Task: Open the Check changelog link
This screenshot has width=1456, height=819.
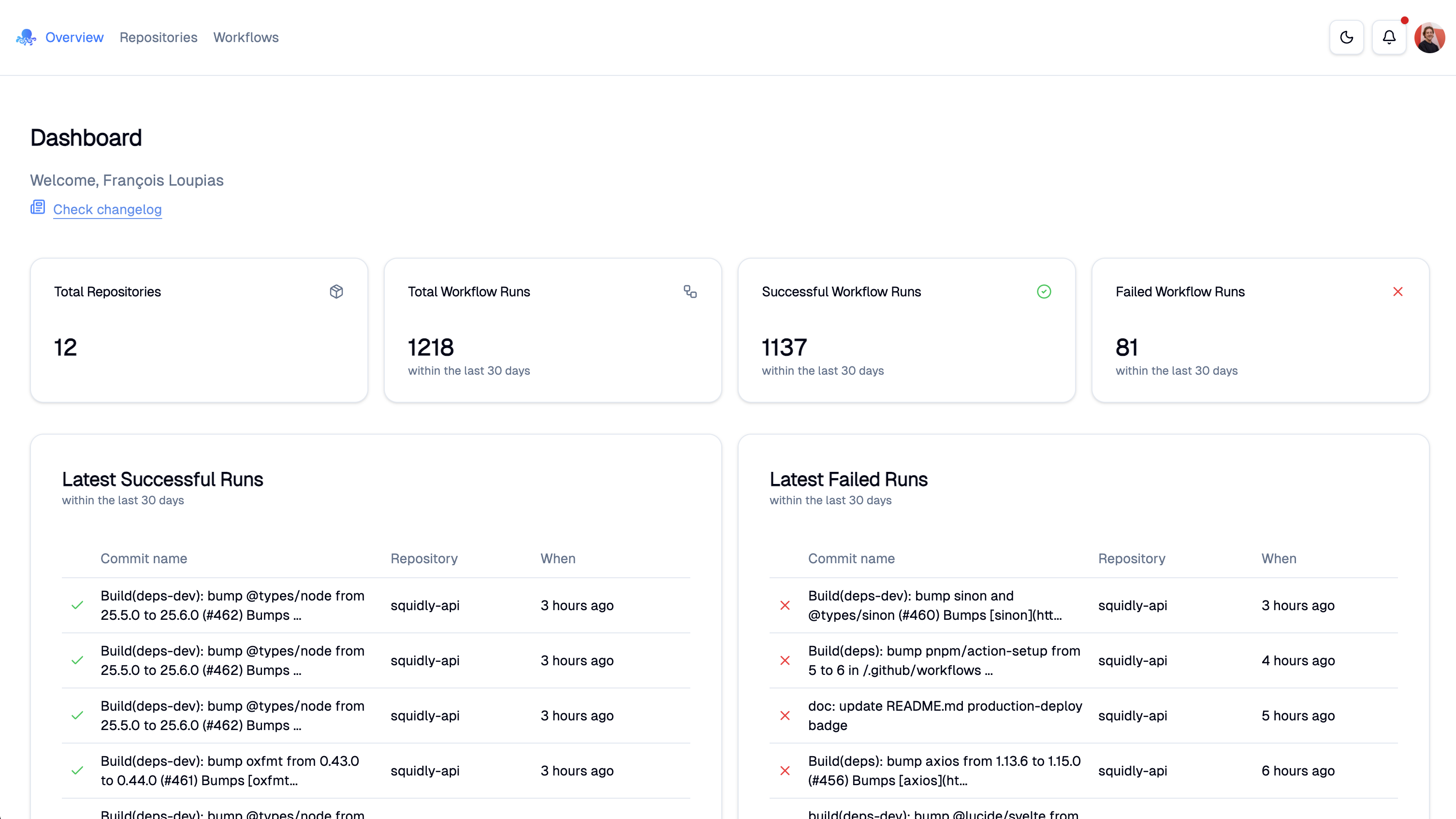Action: 107,210
